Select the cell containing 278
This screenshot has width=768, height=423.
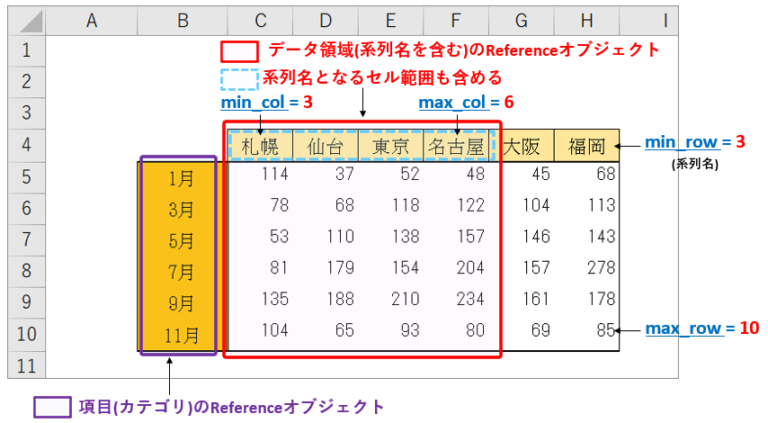coord(587,272)
